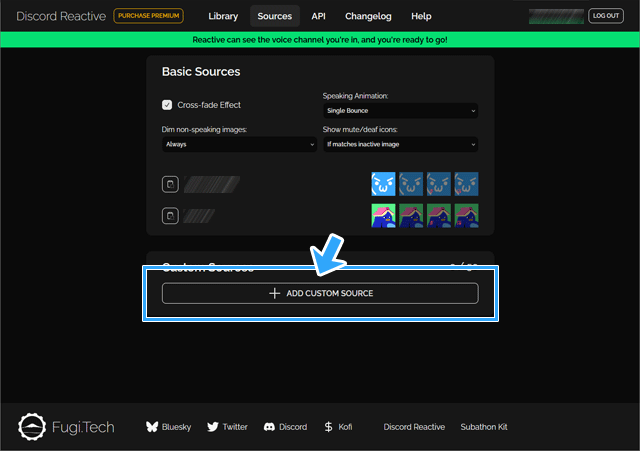Screen dimensions: 640x451
Task: Open the Dim non-speaking images dropdown
Action: pyautogui.click(x=239, y=144)
